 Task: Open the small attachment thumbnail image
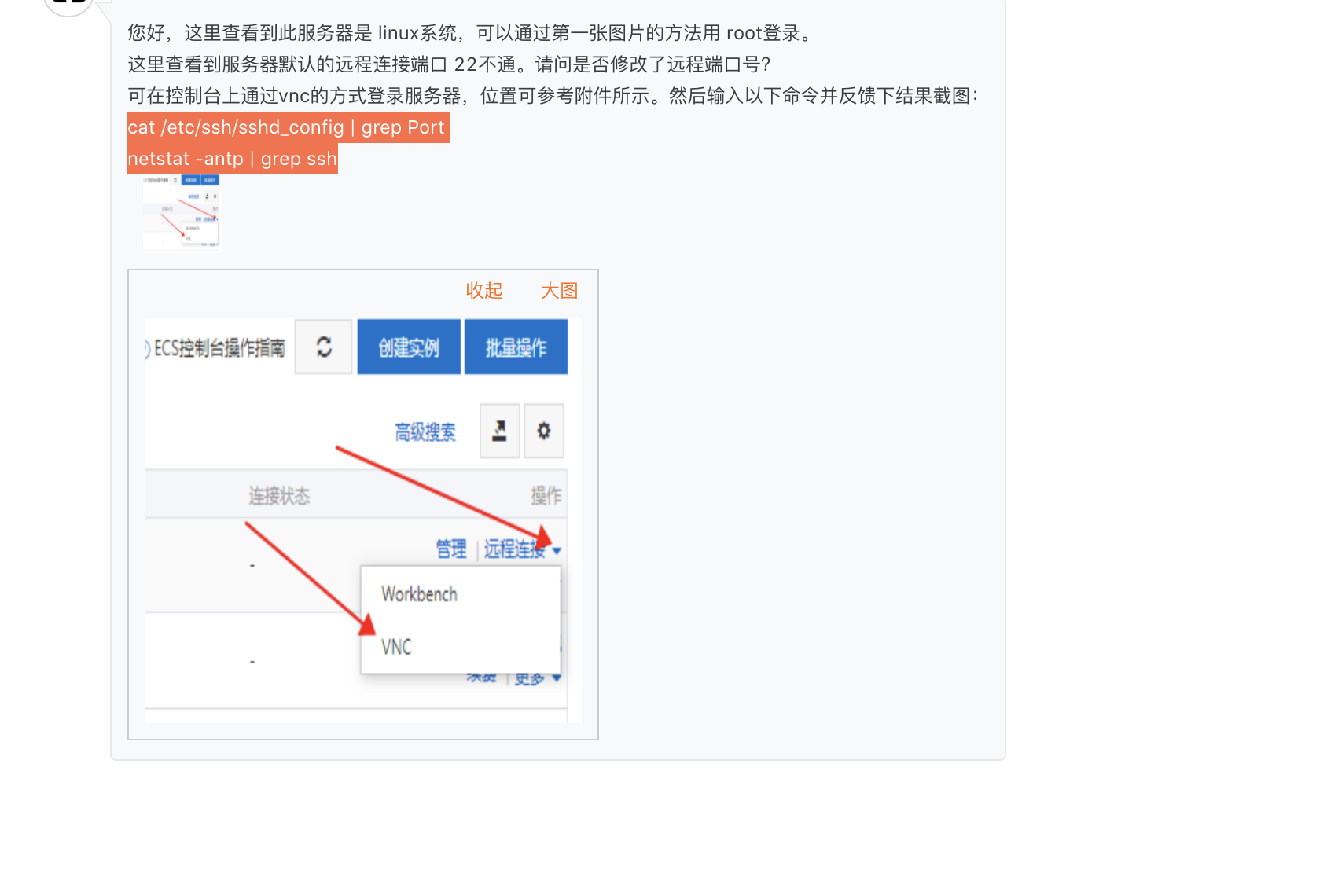click(x=181, y=214)
